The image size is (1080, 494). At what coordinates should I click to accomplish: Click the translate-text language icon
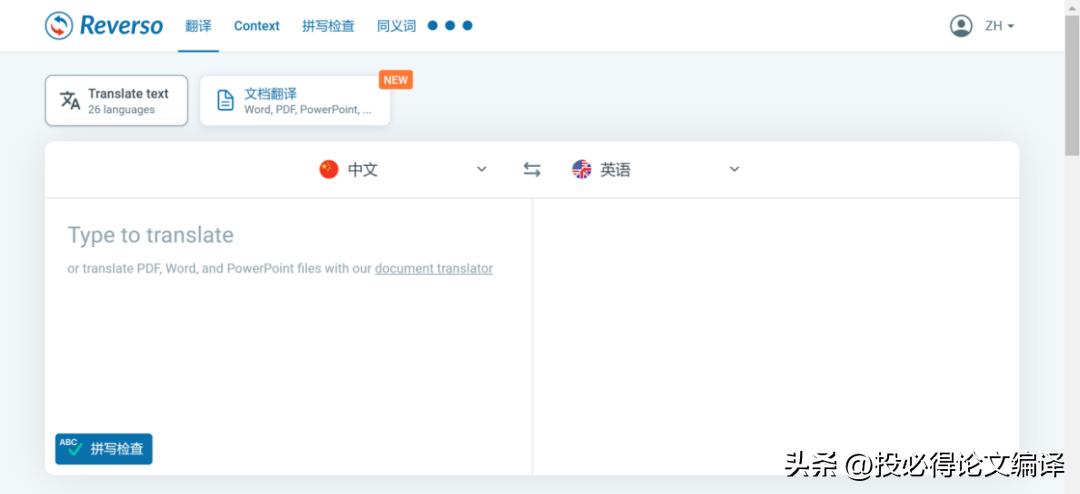70,101
